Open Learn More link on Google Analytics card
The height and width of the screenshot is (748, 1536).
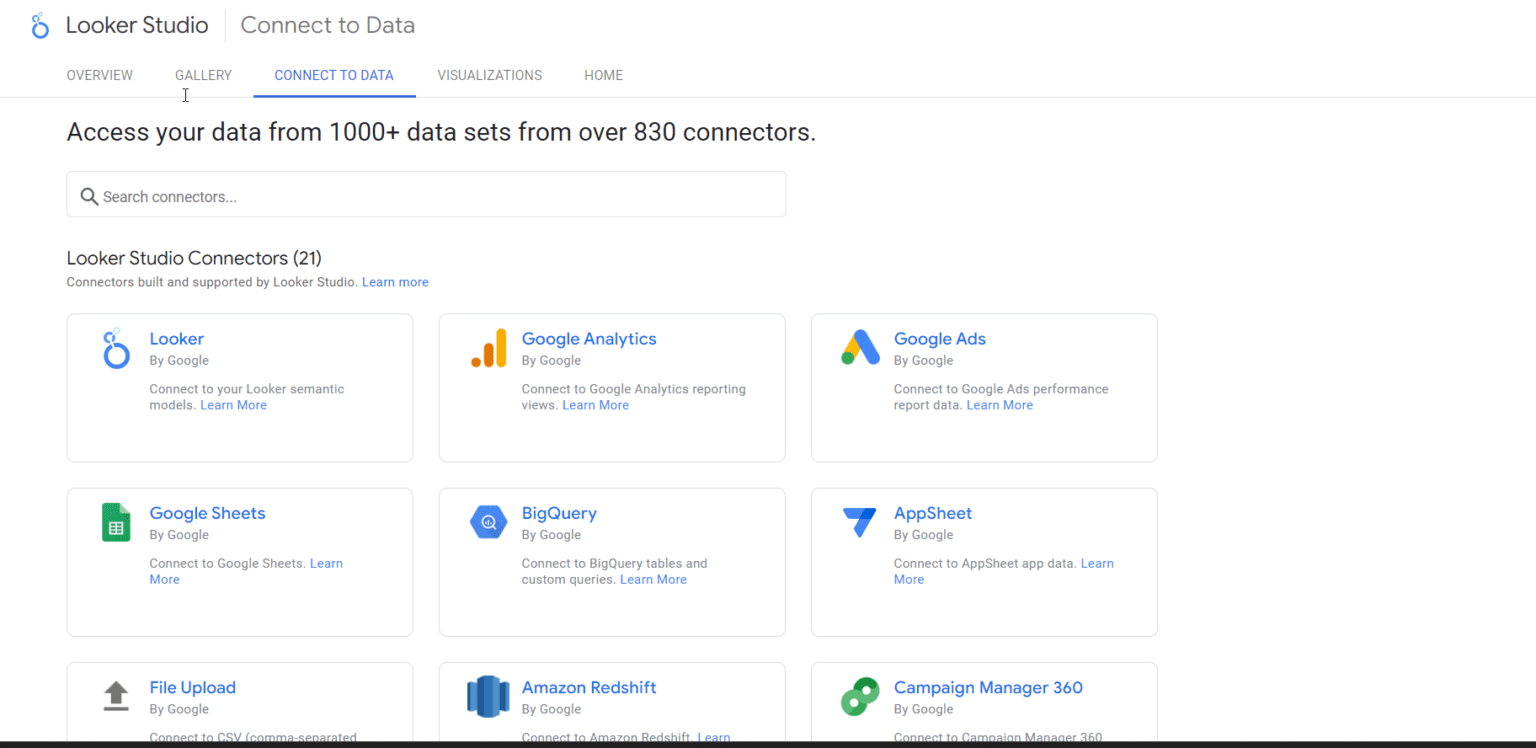[x=595, y=404]
